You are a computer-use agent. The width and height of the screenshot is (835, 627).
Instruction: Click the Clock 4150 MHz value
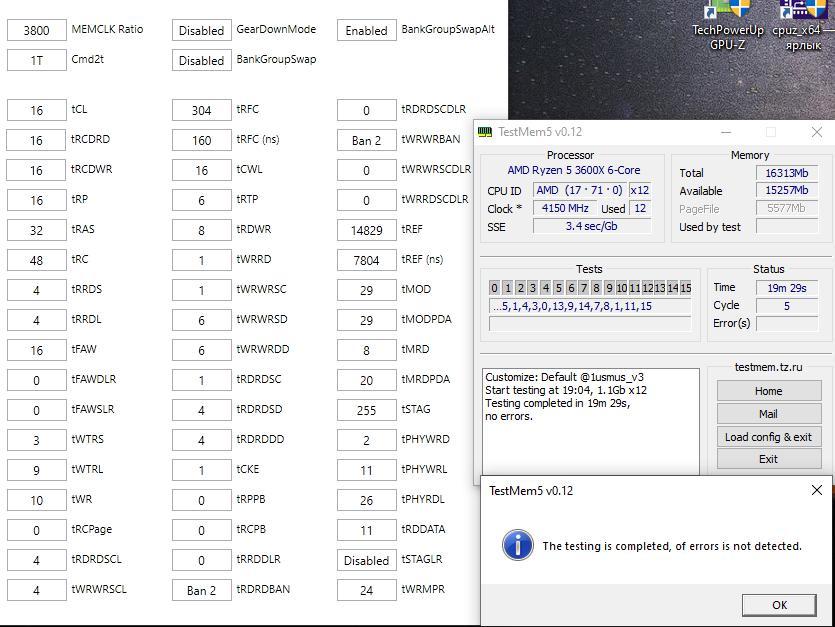(565, 208)
